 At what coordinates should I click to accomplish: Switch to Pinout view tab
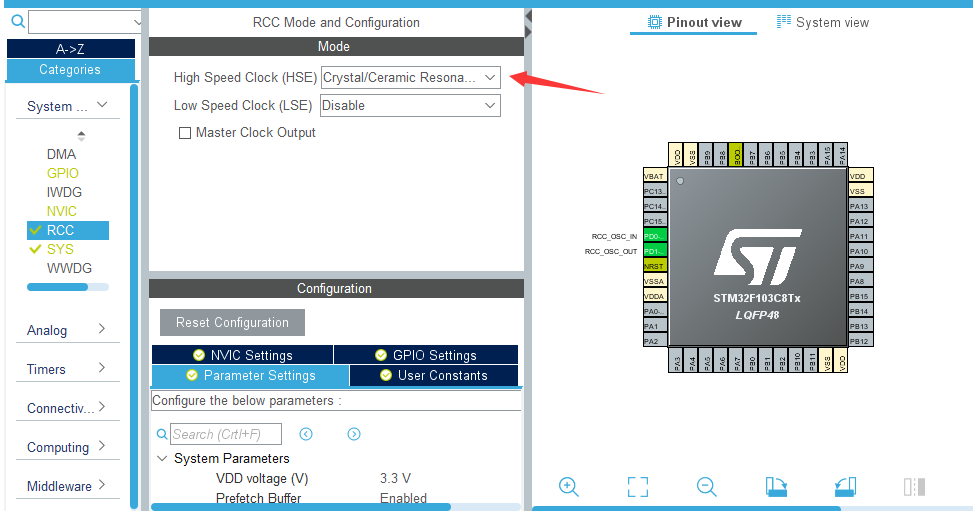click(694, 22)
